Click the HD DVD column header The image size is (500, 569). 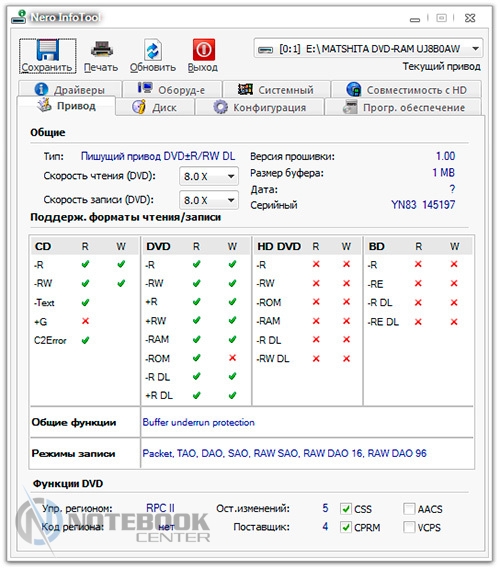[279, 246]
